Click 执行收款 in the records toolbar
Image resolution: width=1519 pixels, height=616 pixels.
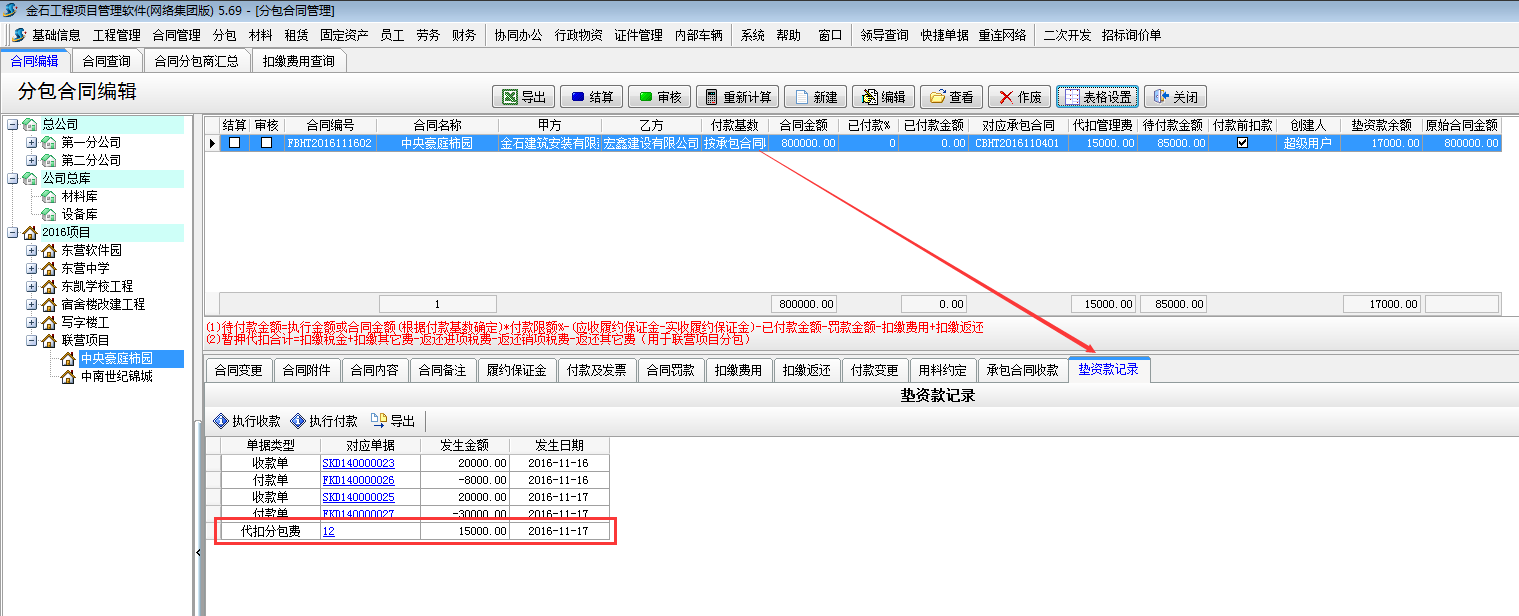point(247,421)
